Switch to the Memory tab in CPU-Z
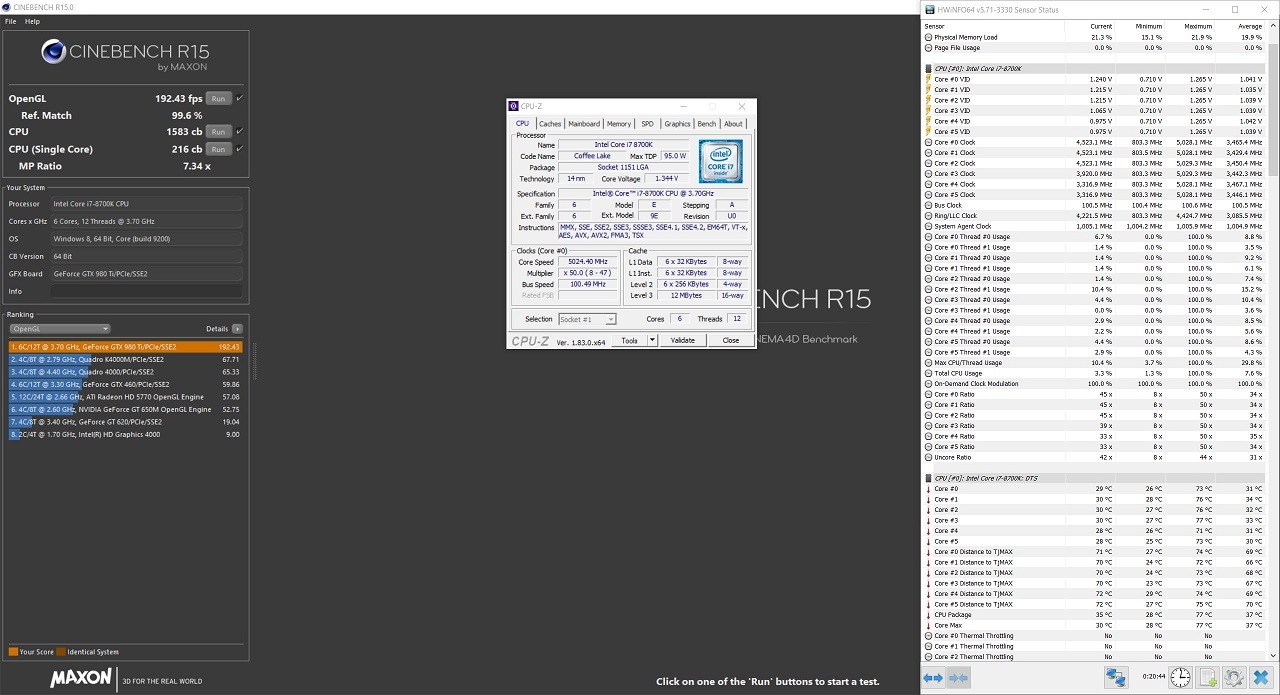 619,124
